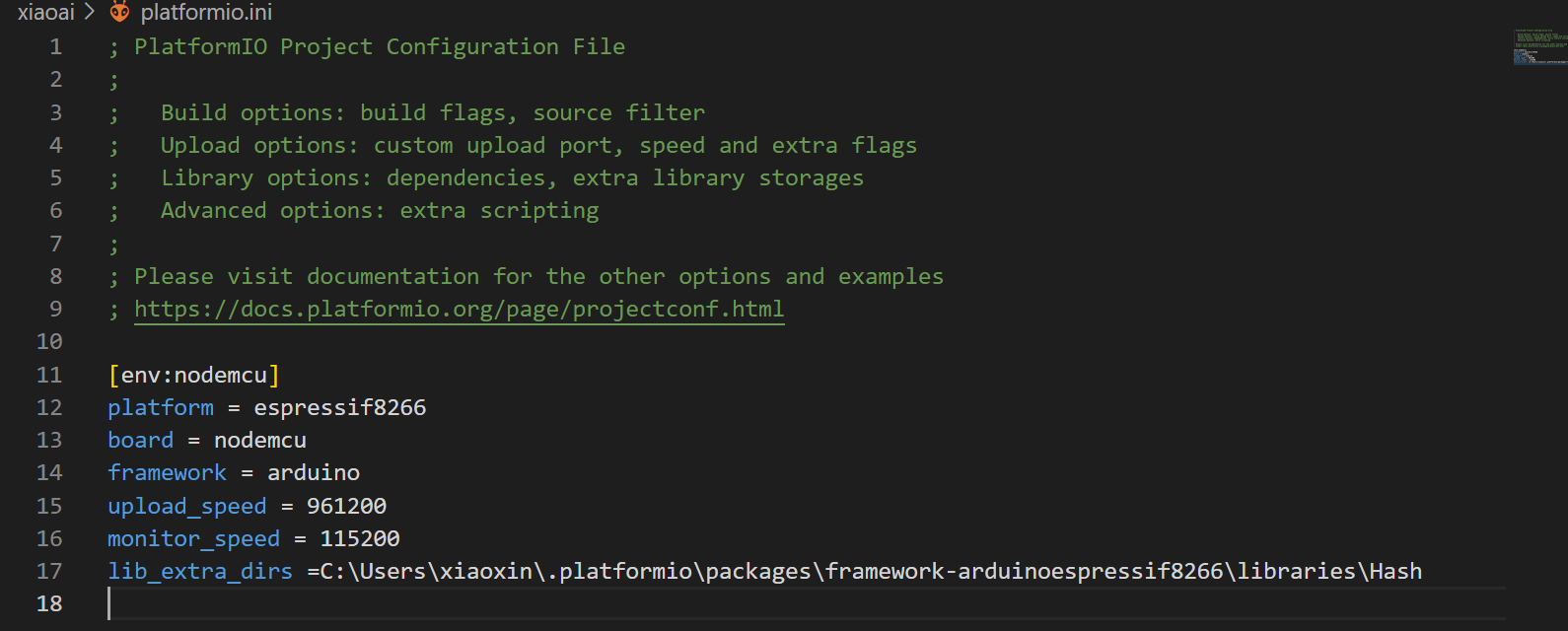
Task: Place cursor on the [env:nodemcu] section header
Action: (193, 375)
